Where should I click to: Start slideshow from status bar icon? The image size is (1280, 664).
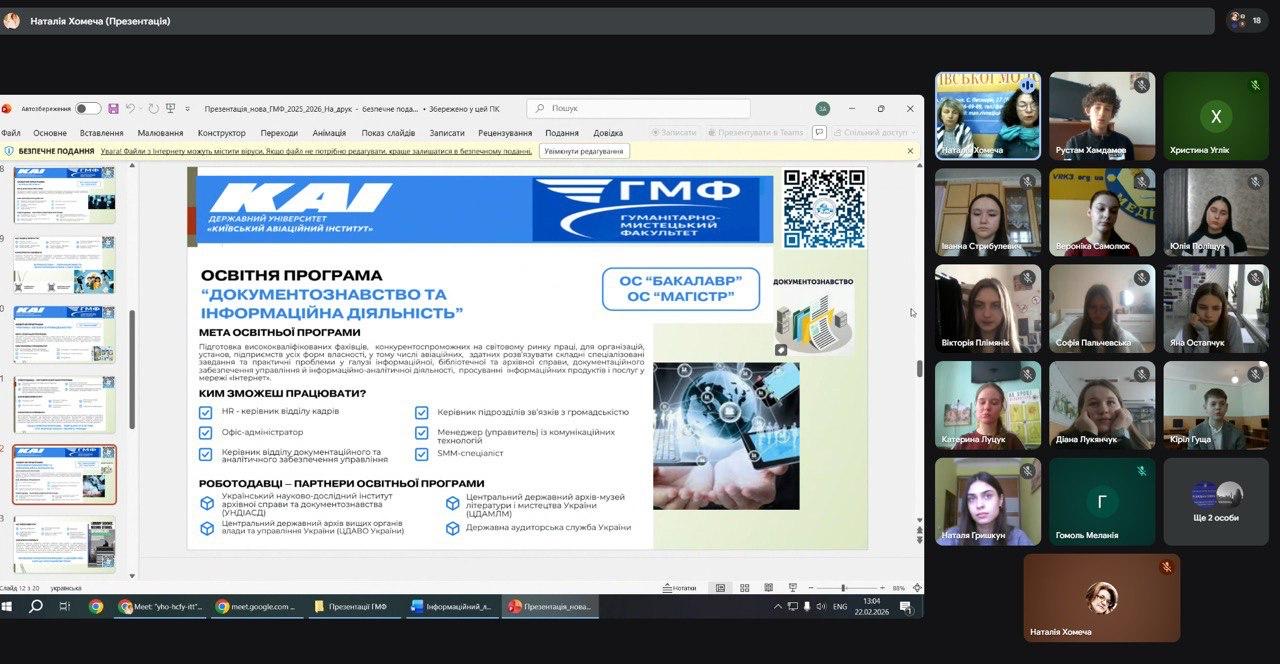pos(792,588)
